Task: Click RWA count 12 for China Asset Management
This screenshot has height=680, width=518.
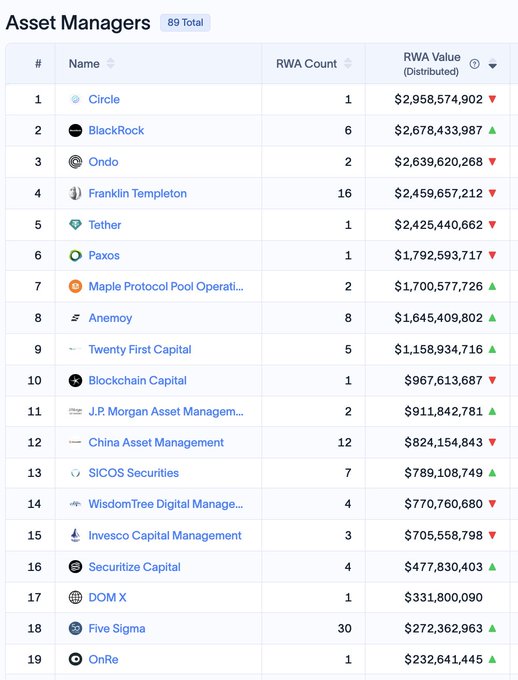Action: pos(345,442)
